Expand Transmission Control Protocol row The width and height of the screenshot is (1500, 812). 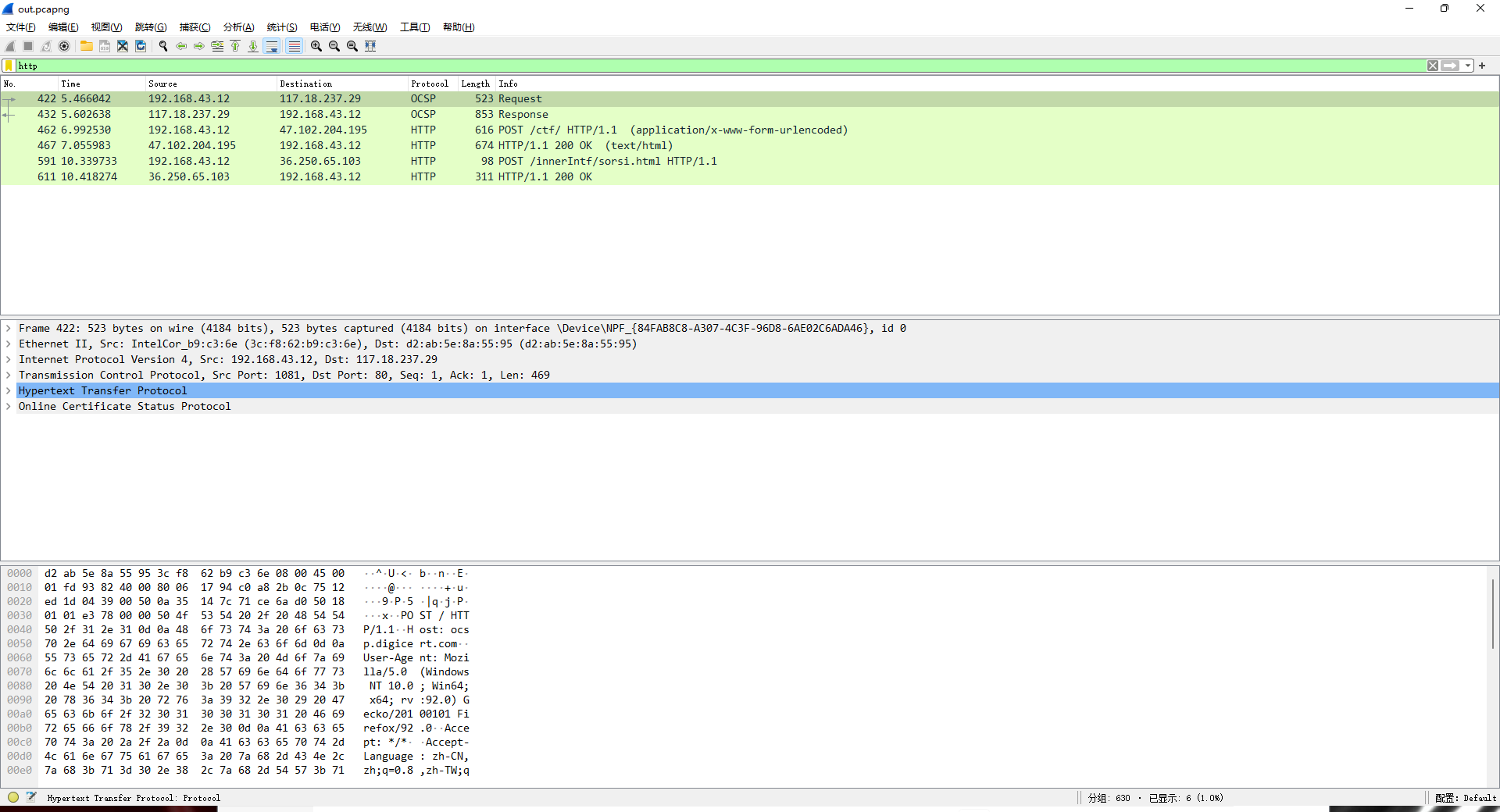[x=9, y=376]
